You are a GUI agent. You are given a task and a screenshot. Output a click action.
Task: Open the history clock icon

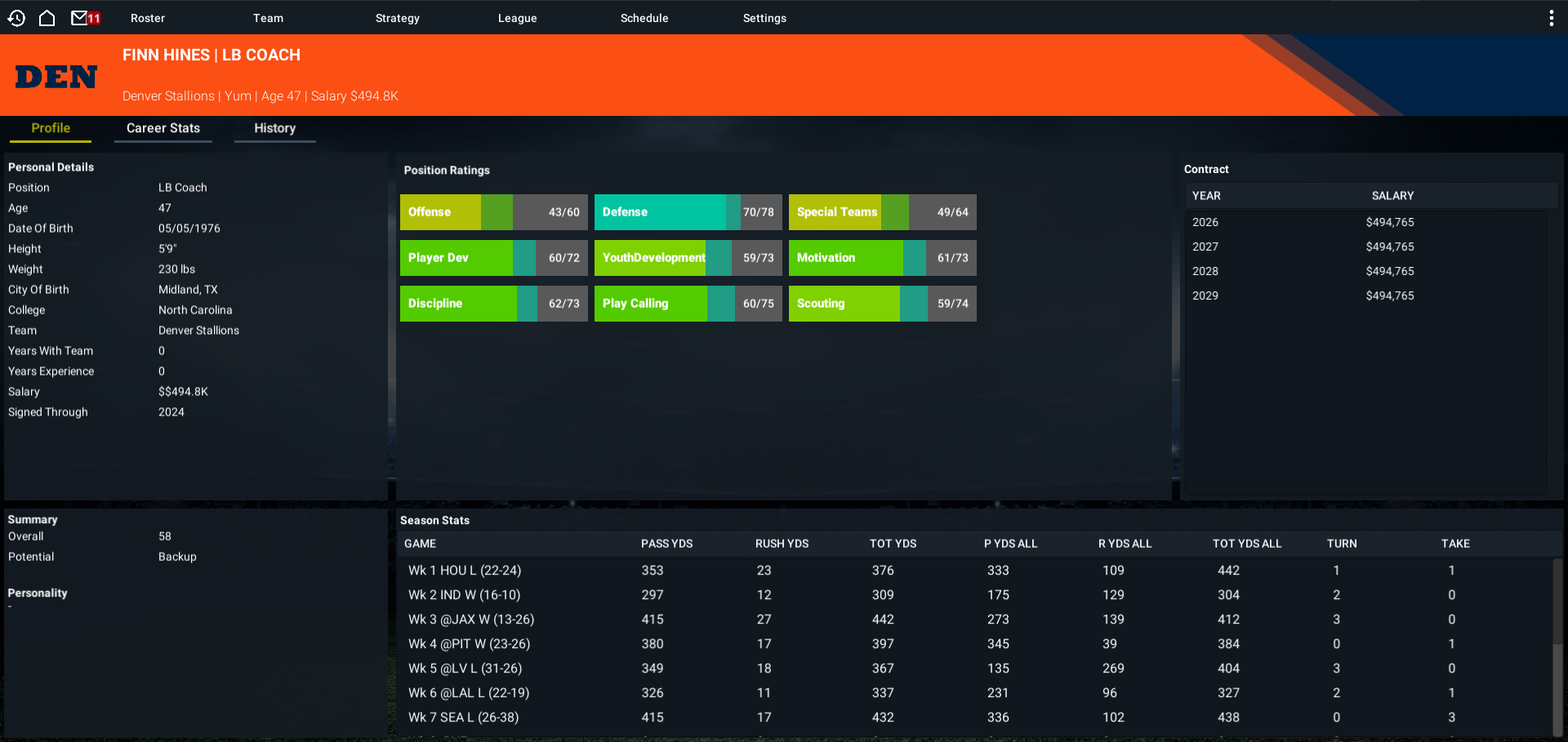[16, 18]
